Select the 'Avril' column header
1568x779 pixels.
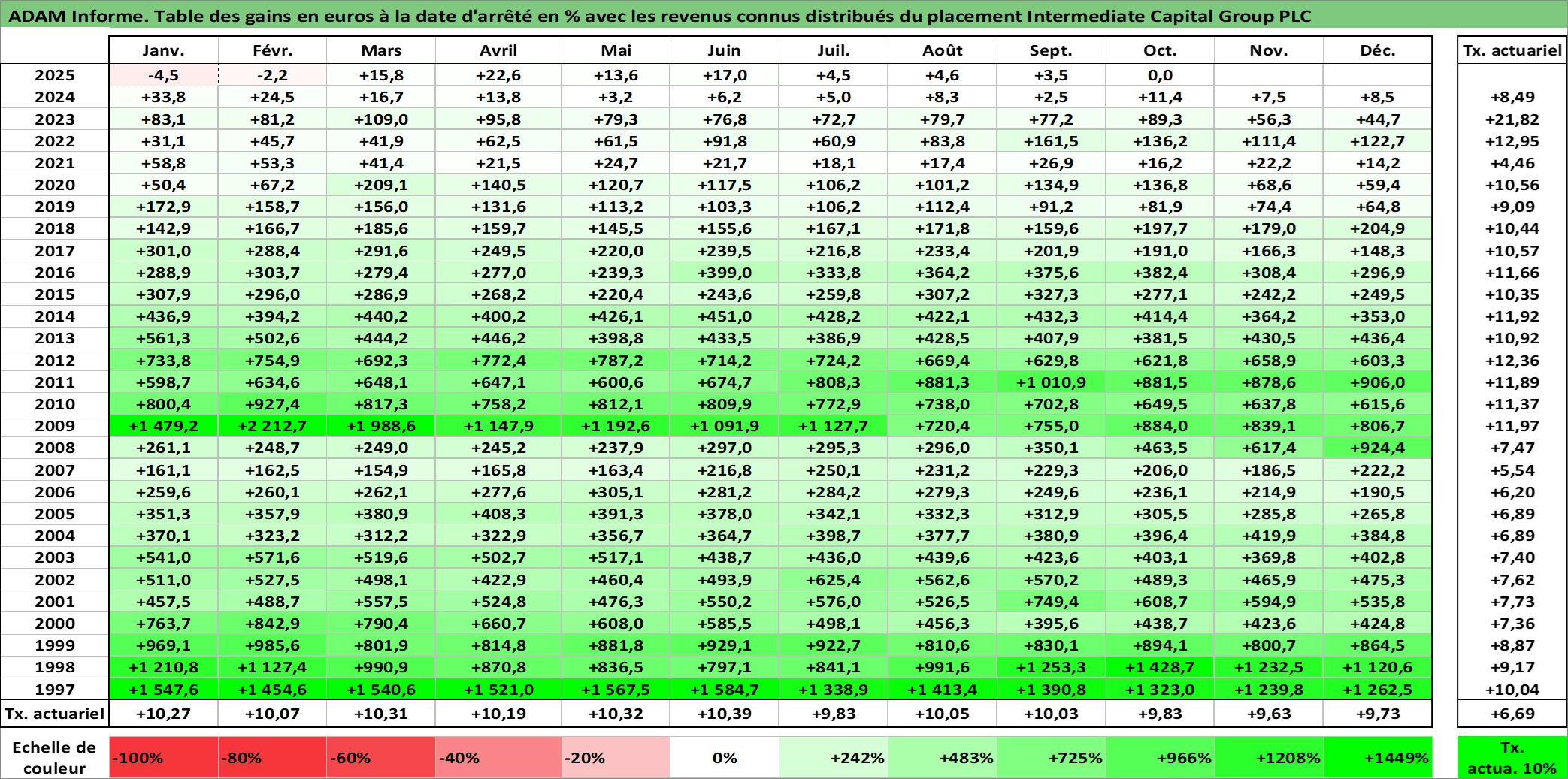[498, 50]
